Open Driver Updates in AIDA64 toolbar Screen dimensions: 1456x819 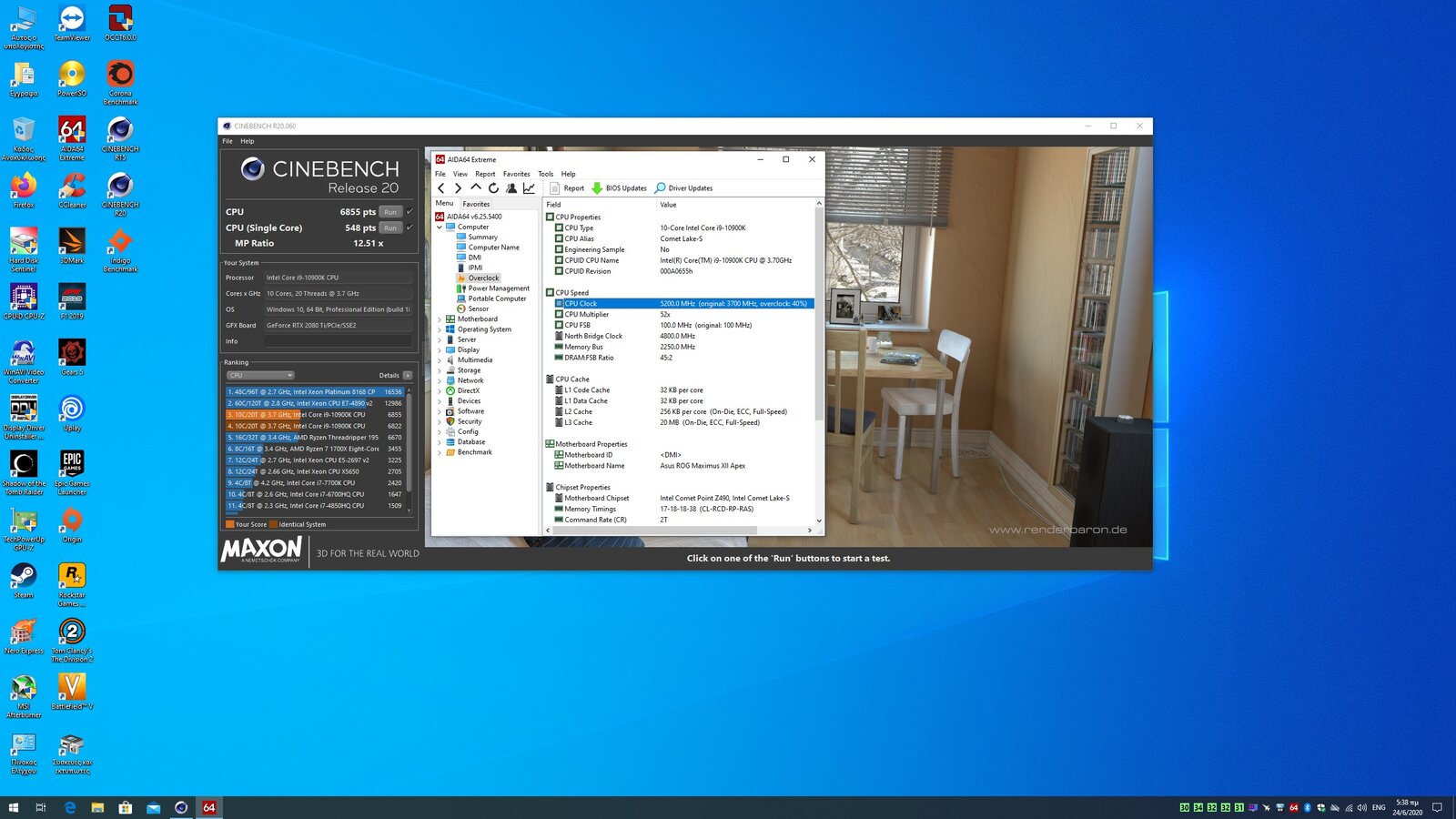coord(684,188)
